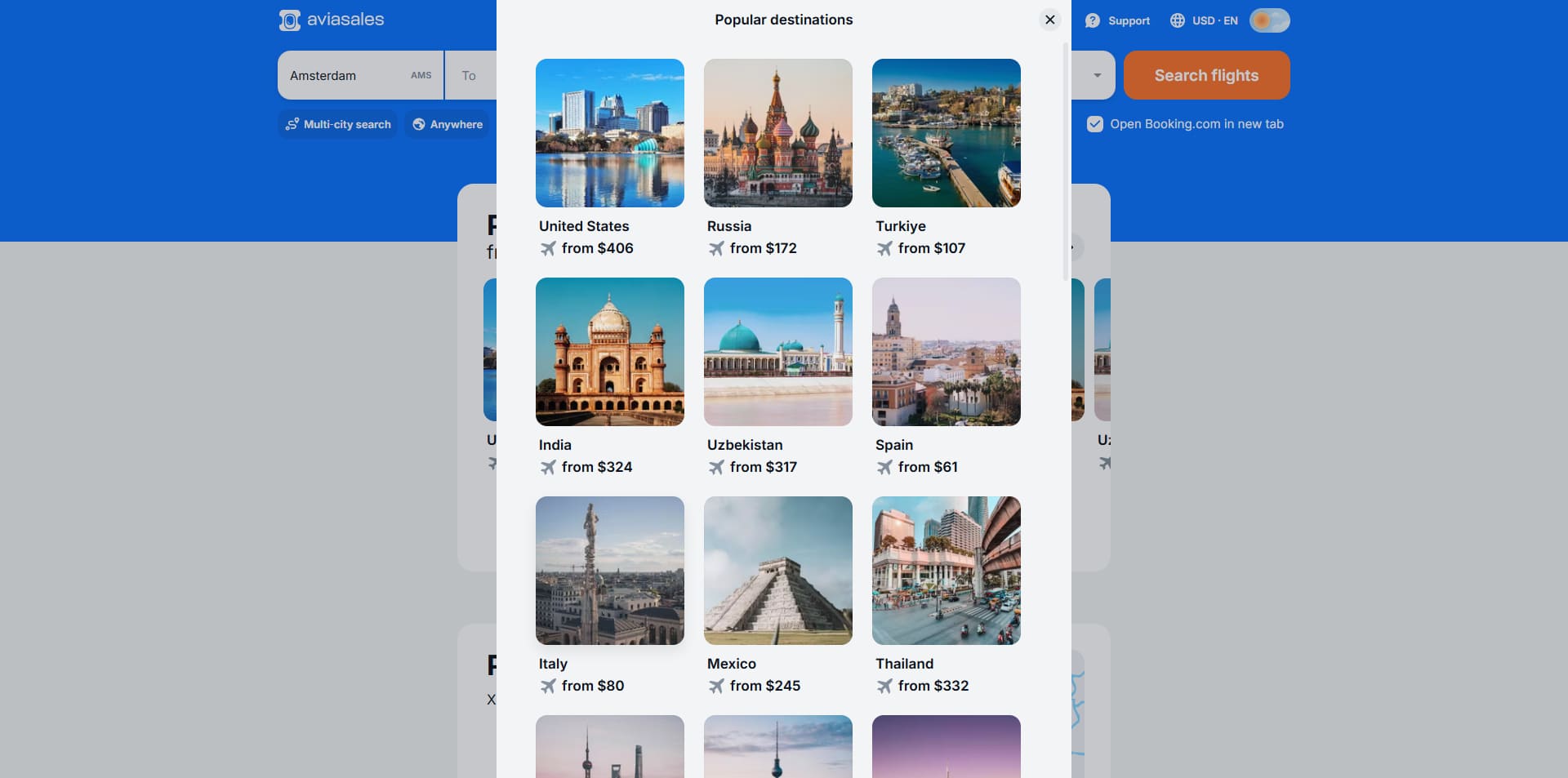Click plane icon beside from $406
This screenshot has width=1568, height=778.
(x=548, y=248)
